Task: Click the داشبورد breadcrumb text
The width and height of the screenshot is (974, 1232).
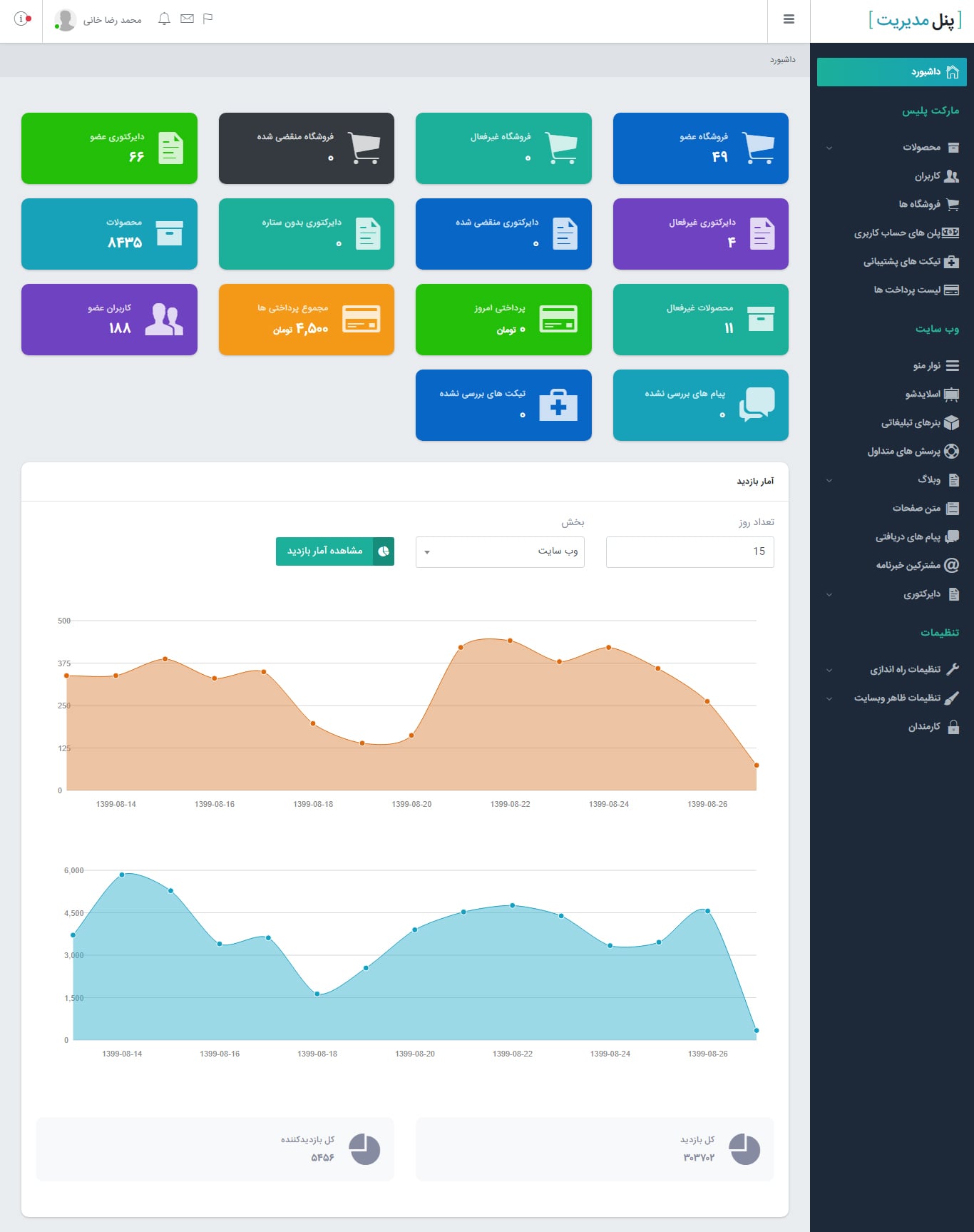Action: (x=782, y=60)
